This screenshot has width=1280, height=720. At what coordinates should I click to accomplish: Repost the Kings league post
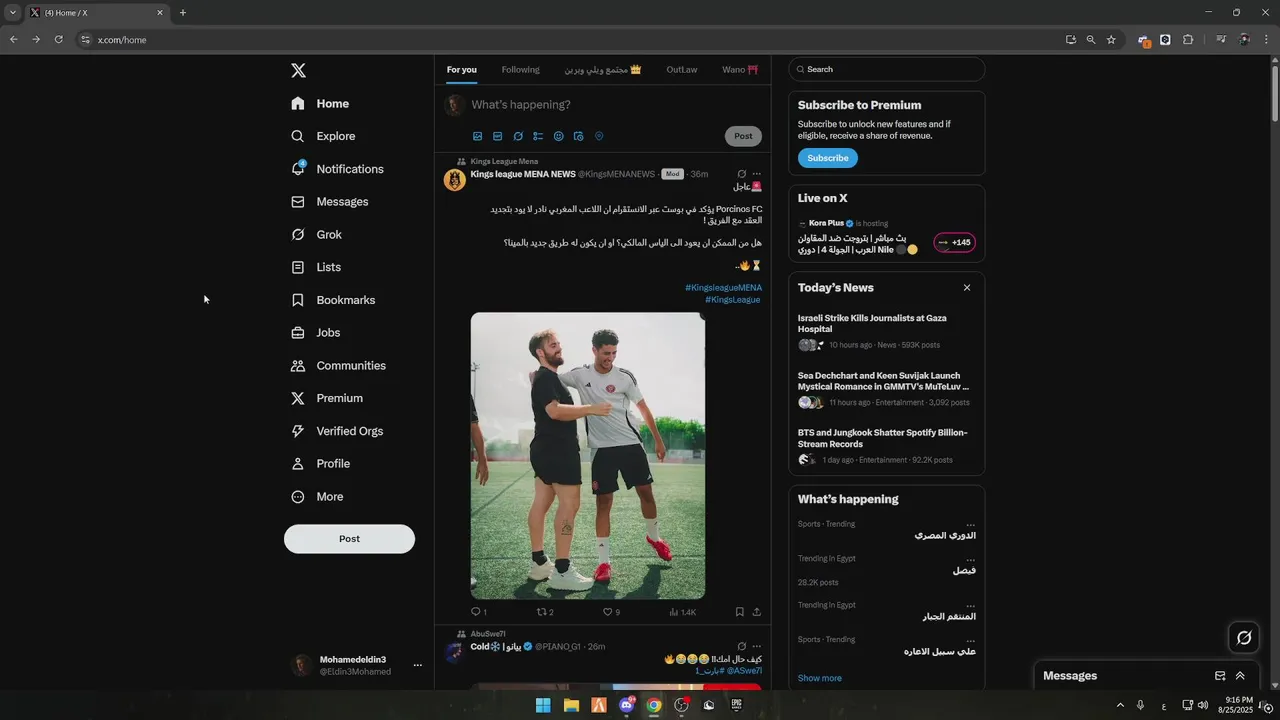[x=545, y=612]
